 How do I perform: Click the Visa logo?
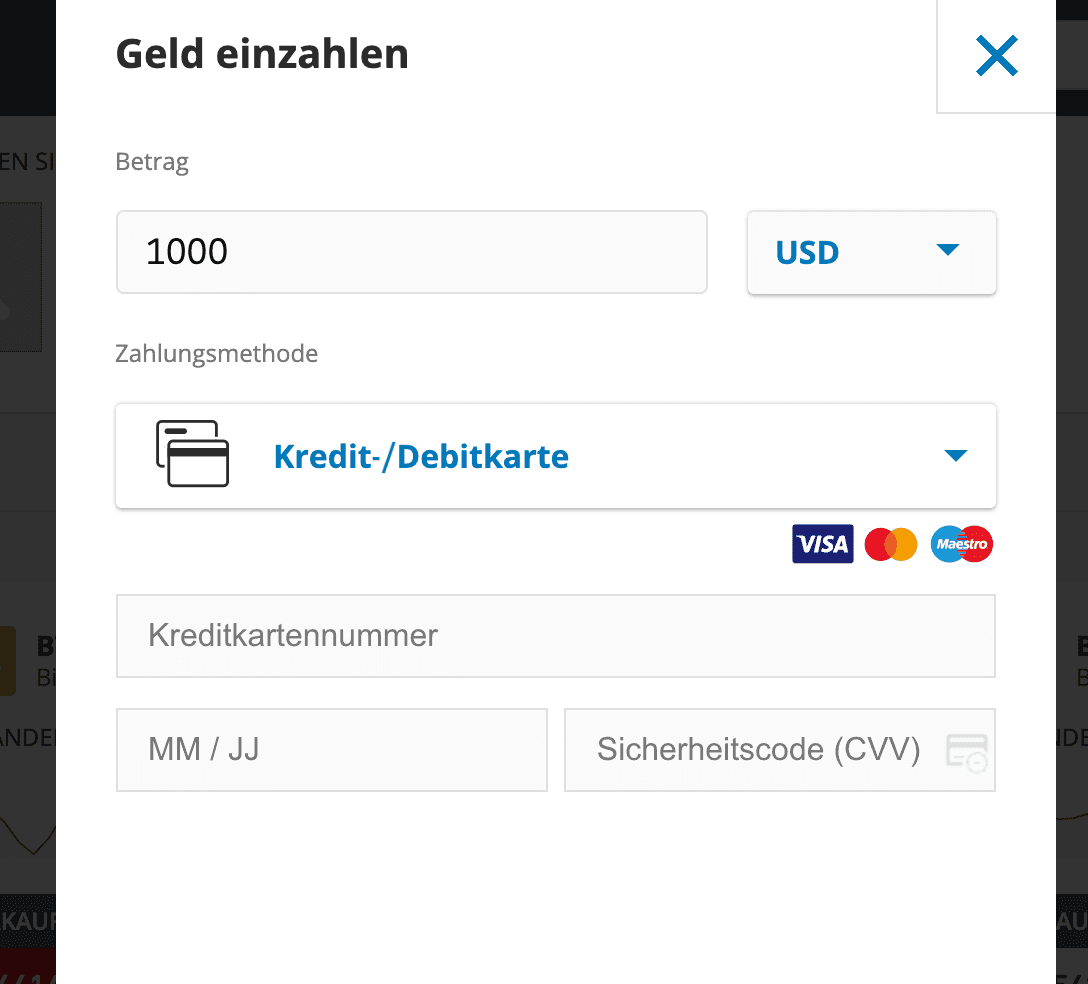[x=822, y=544]
